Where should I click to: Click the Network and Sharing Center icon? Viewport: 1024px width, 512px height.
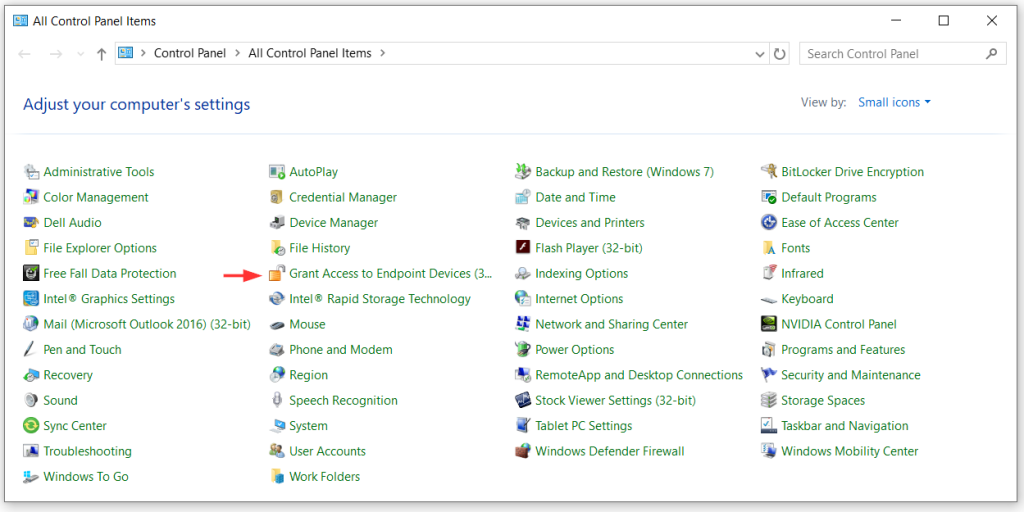[x=522, y=325]
